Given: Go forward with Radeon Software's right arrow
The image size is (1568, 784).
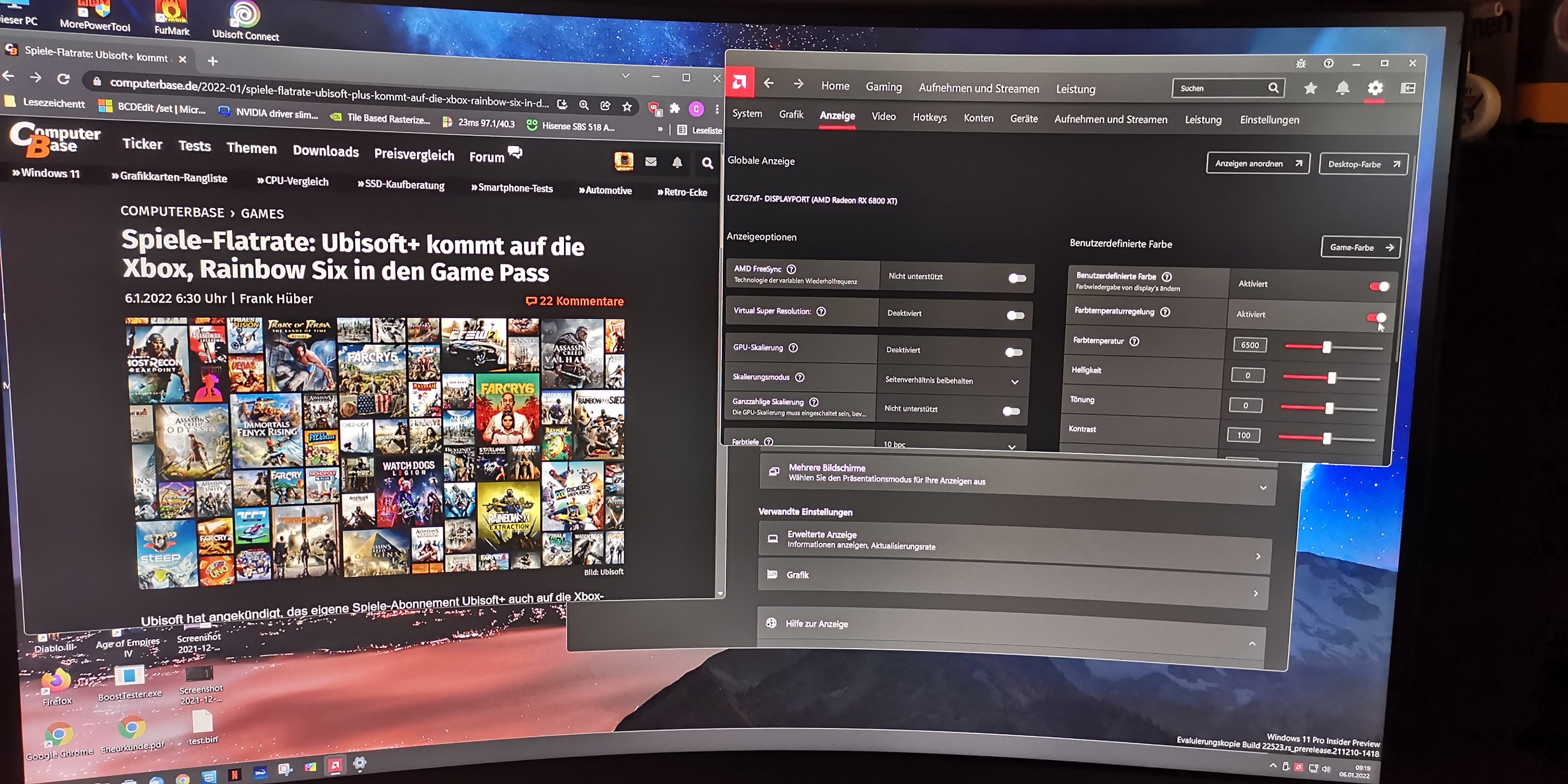Looking at the screenshot, I should (799, 84).
